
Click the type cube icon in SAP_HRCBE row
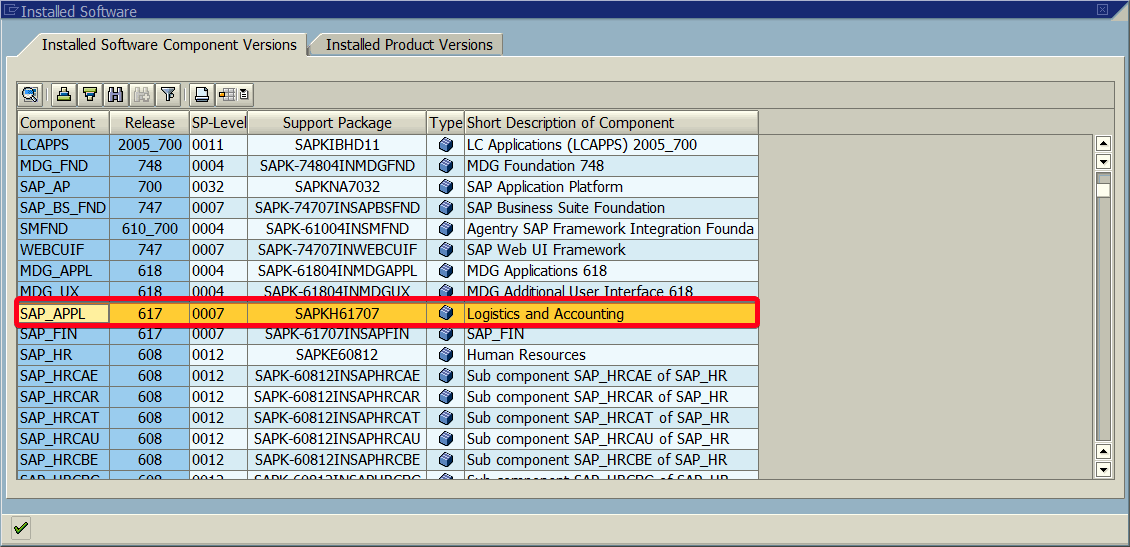(x=445, y=459)
